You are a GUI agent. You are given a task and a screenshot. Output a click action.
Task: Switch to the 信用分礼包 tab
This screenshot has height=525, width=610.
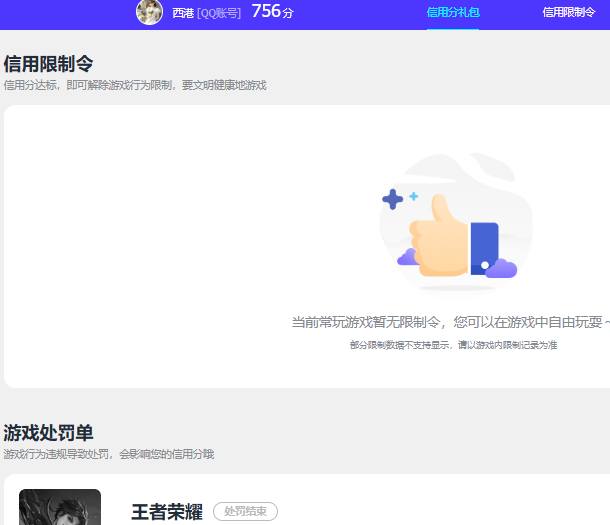(453, 12)
